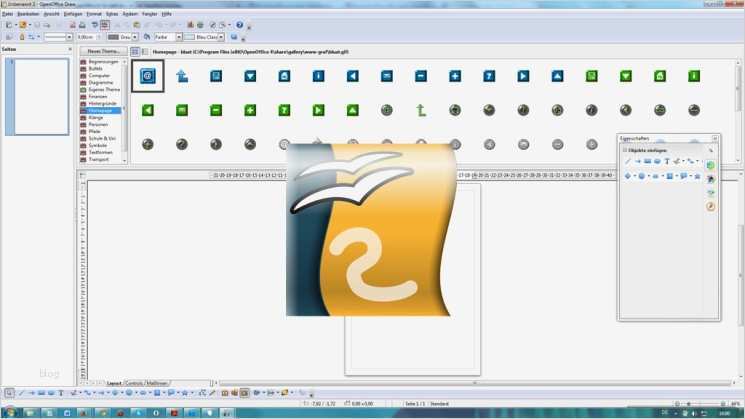
Task: Click the Help icon in standard toolbar
Action: point(239,25)
